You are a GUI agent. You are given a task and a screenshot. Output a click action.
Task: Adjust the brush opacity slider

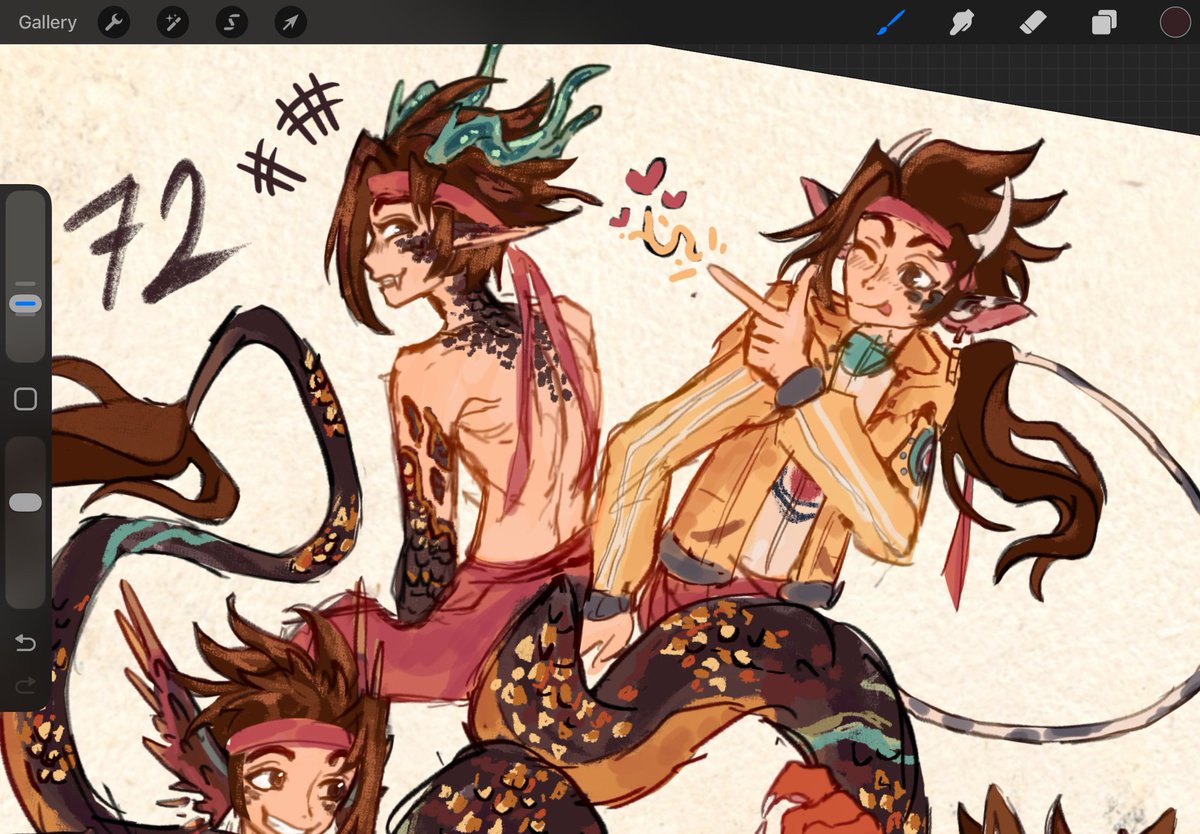25,500
